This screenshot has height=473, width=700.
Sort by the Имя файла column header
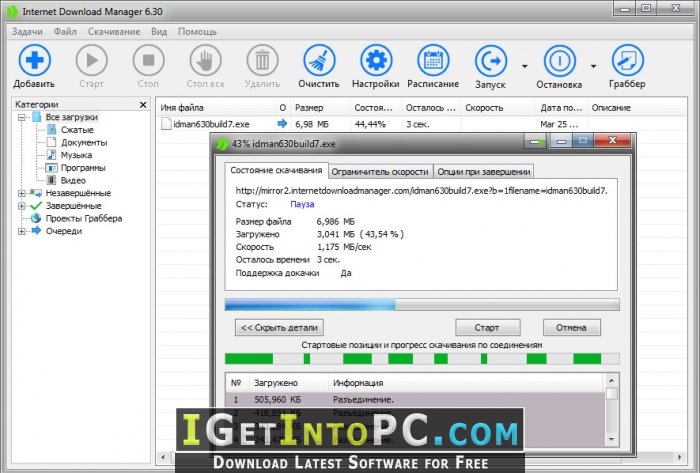pyautogui.click(x=216, y=108)
